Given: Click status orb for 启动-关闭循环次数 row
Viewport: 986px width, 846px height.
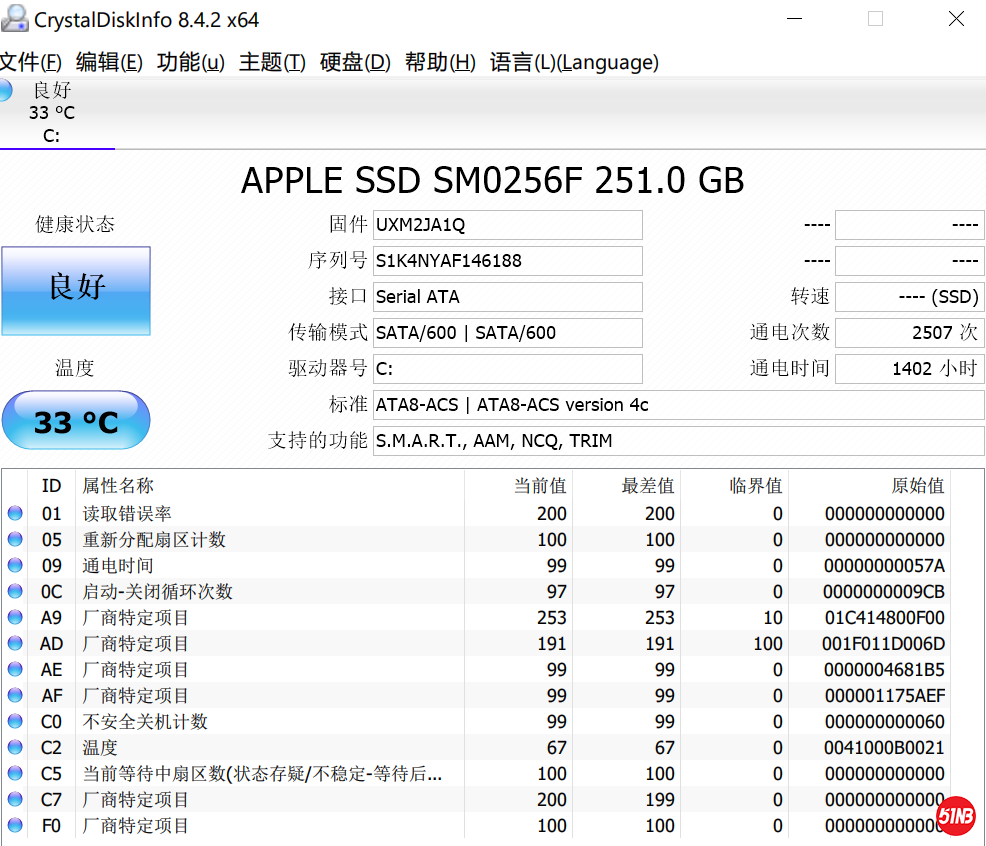Looking at the screenshot, I should coord(15,592).
